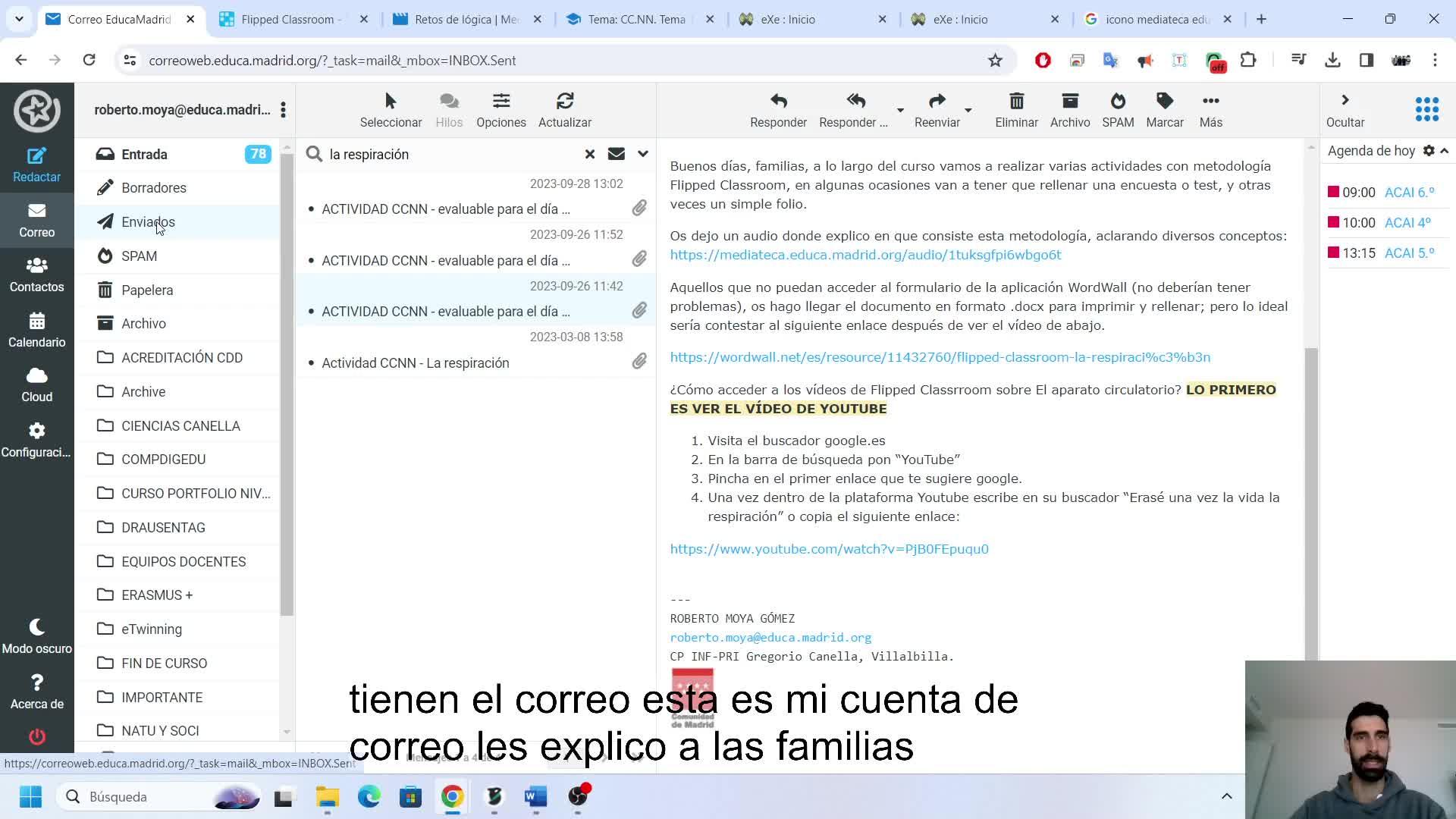Open the ACAI 6.º agenda event

1409,193
